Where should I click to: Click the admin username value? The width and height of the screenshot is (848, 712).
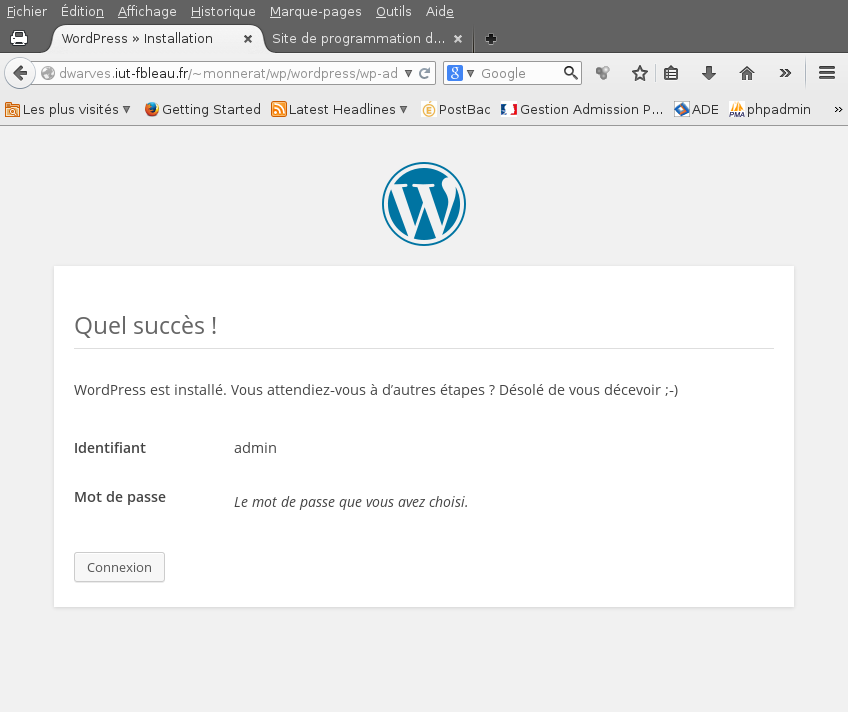tap(255, 448)
